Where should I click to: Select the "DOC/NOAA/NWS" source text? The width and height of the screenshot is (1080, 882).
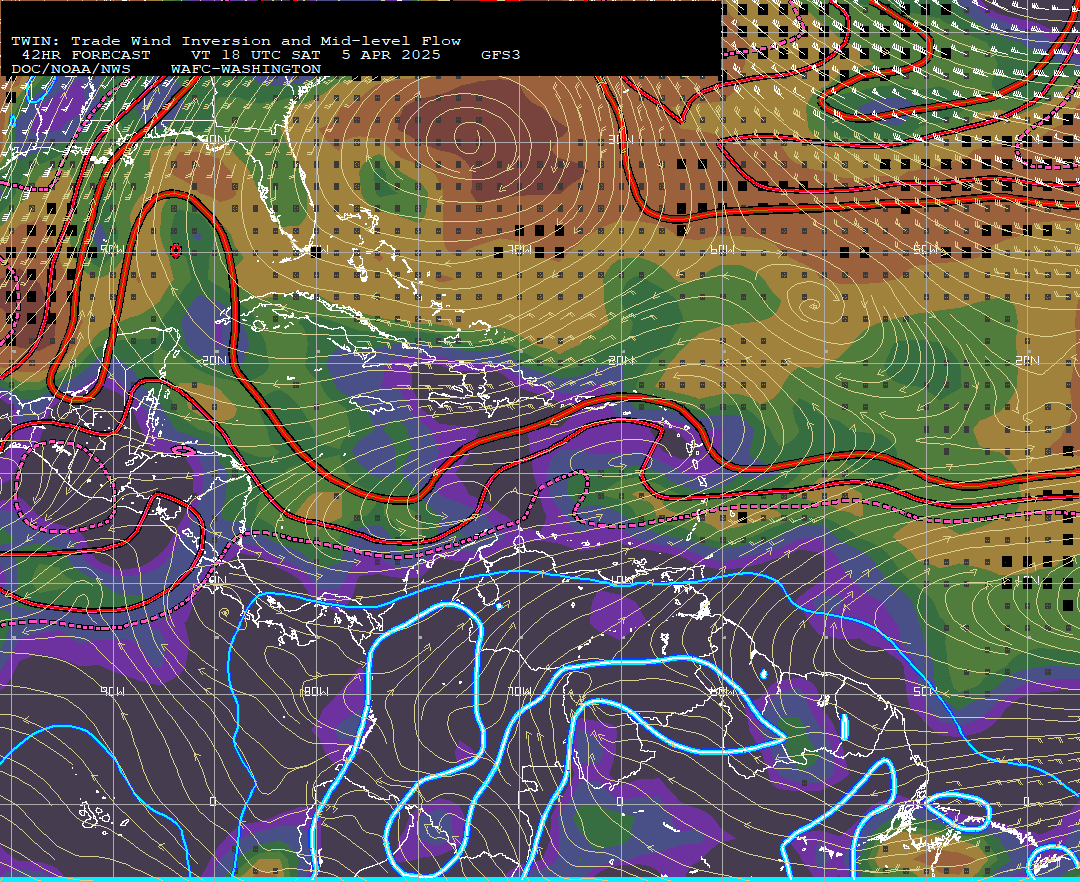pyautogui.click(x=71, y=70)
